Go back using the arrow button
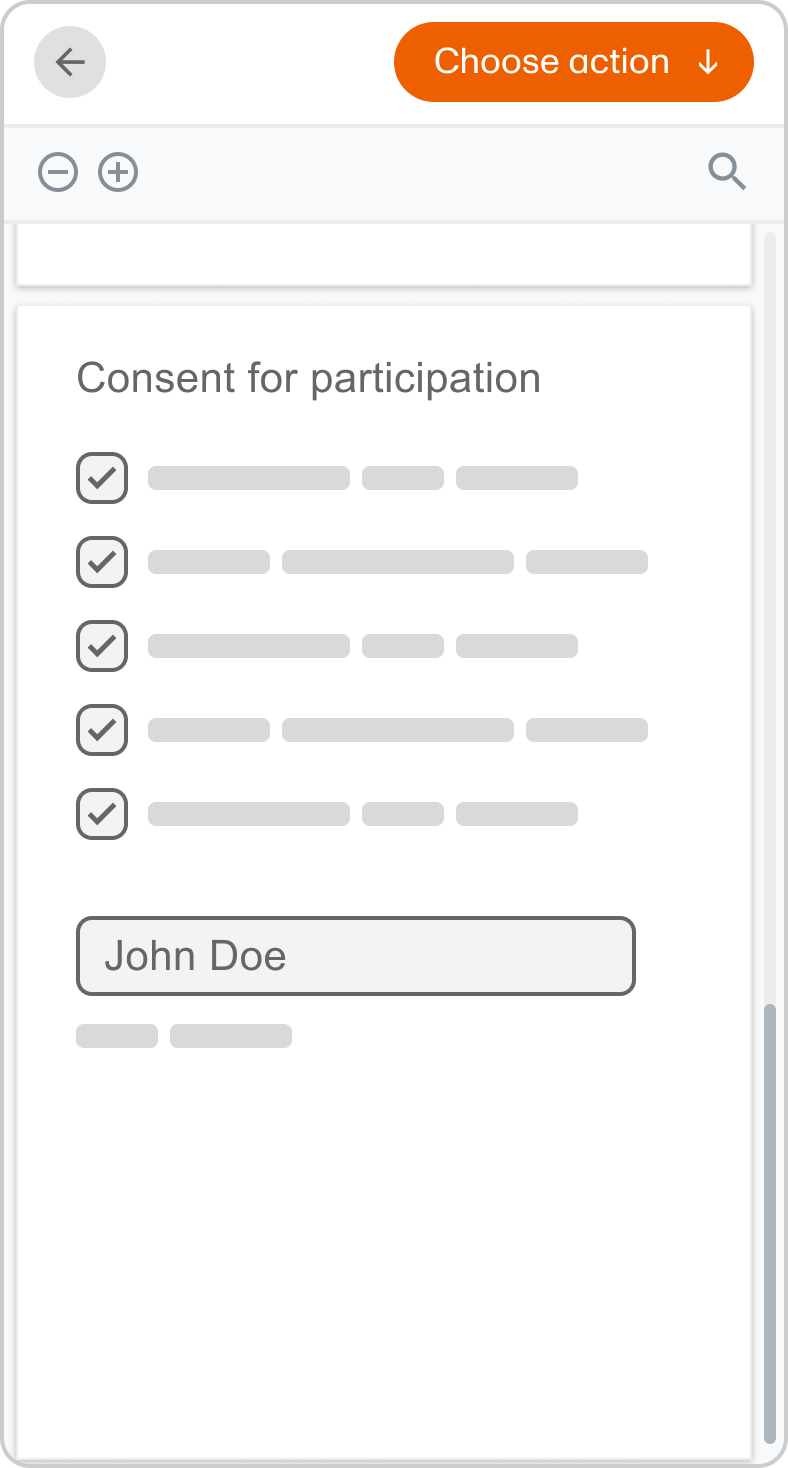Viewport: 788px width, 1468px height. [70, 62]
